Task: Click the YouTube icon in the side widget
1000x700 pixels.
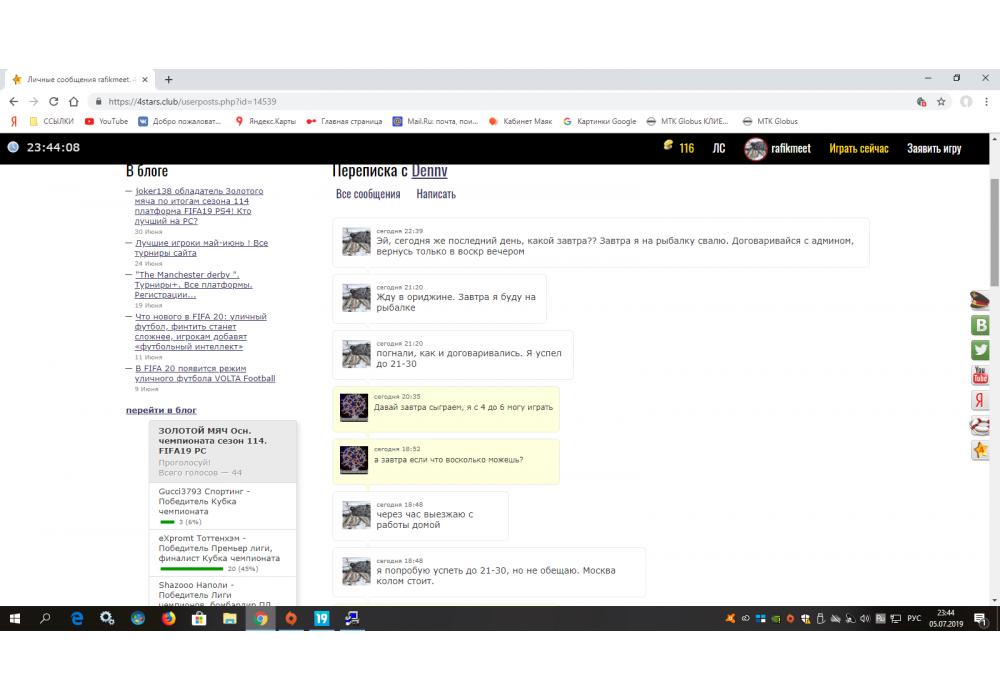Action: (x=980, y=375)
